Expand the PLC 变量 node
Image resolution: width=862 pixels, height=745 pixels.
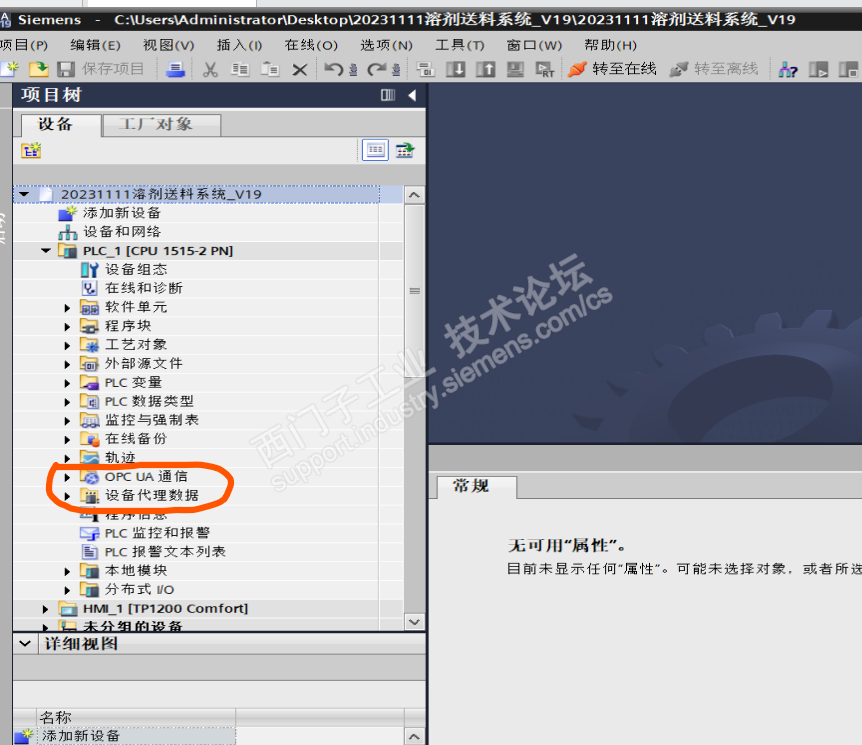pyautogui.click(x=68, y=383)
